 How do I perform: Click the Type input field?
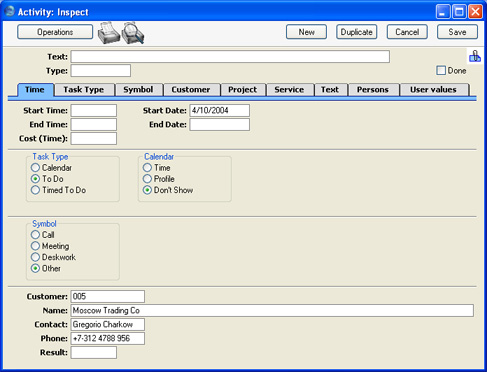tap(101, 71)
